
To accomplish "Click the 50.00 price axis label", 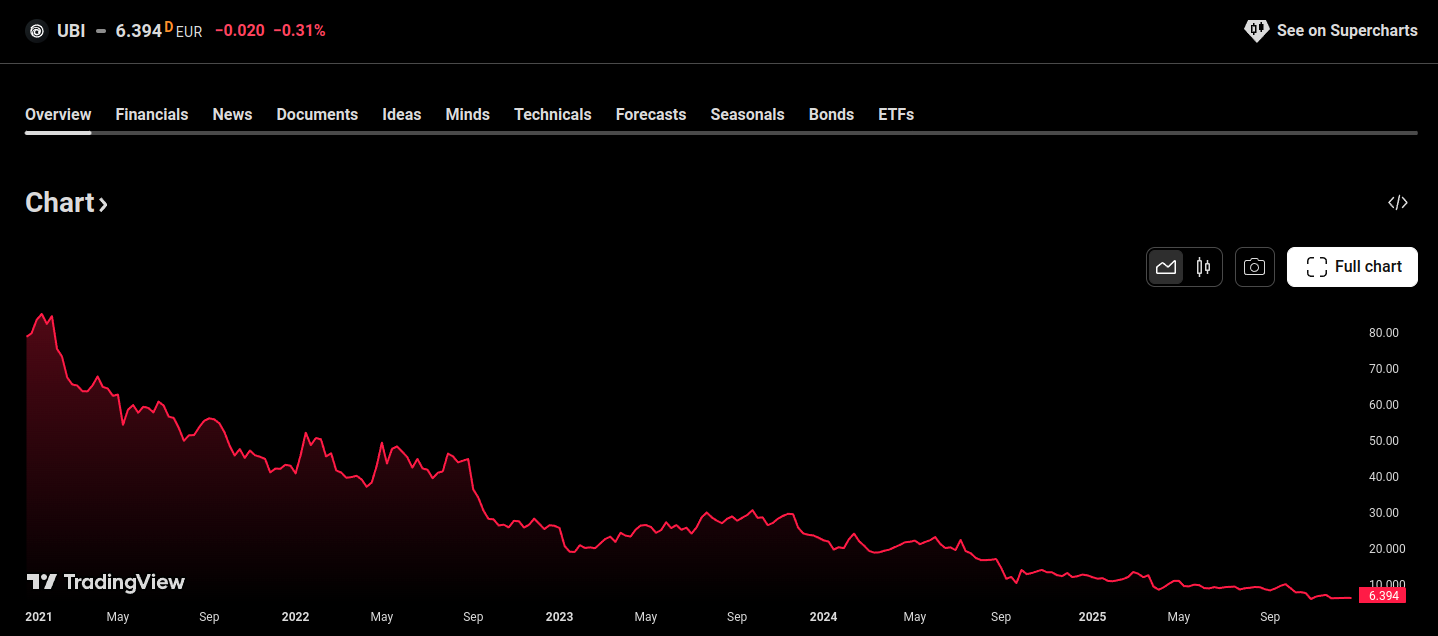I will click(x=1384, y=441).
